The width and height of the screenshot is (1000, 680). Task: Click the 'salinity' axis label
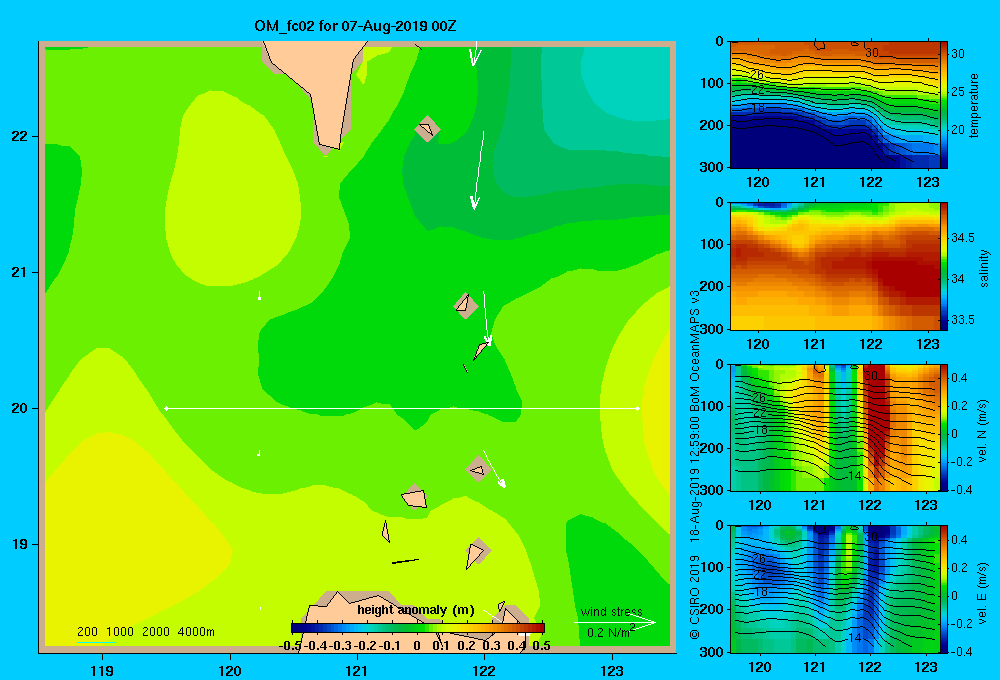point(984,268)
